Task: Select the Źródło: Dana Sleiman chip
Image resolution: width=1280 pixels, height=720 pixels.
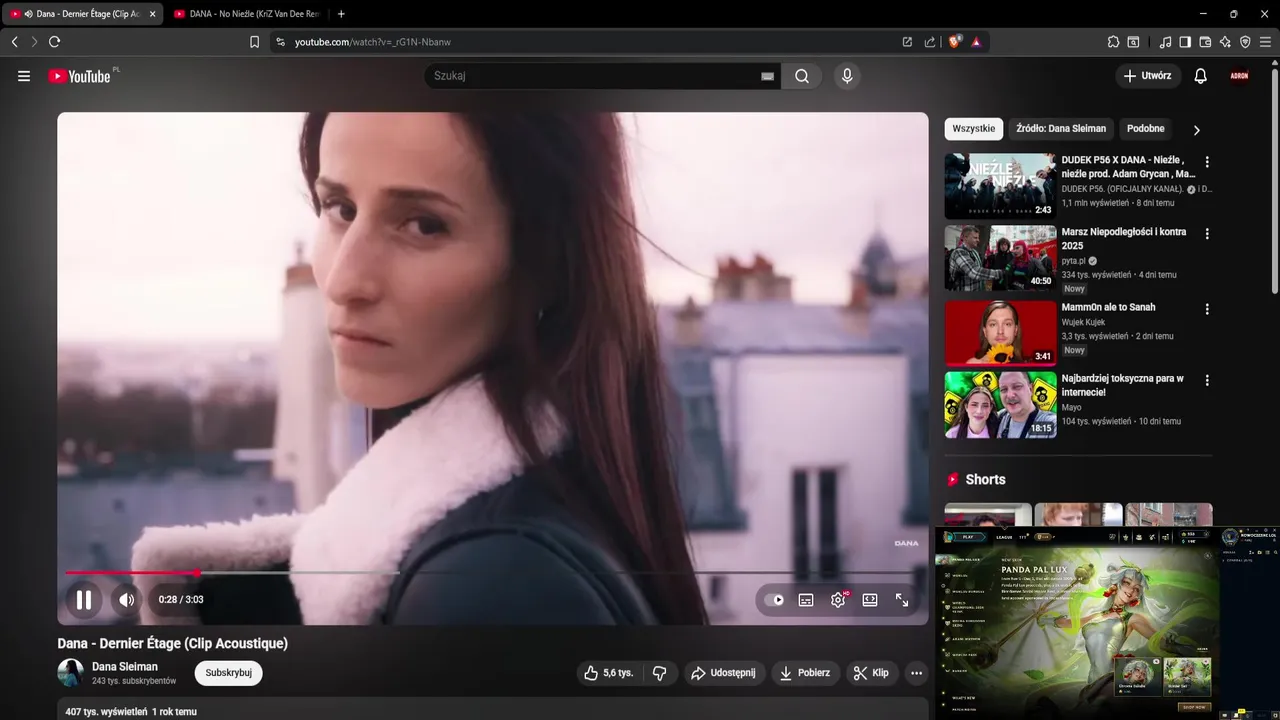Action: click(x=1061, y=129)
